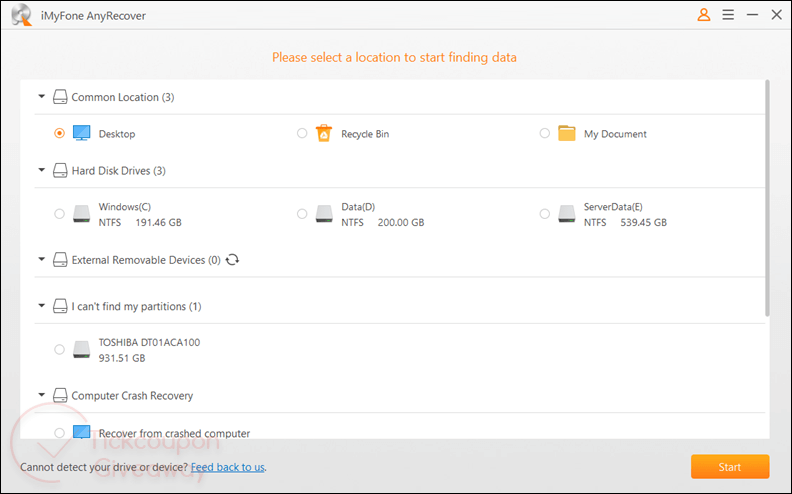Click the Recycle Bin trash icon
The width and height of the screenshot is (792, 494).
click(324, 133)
